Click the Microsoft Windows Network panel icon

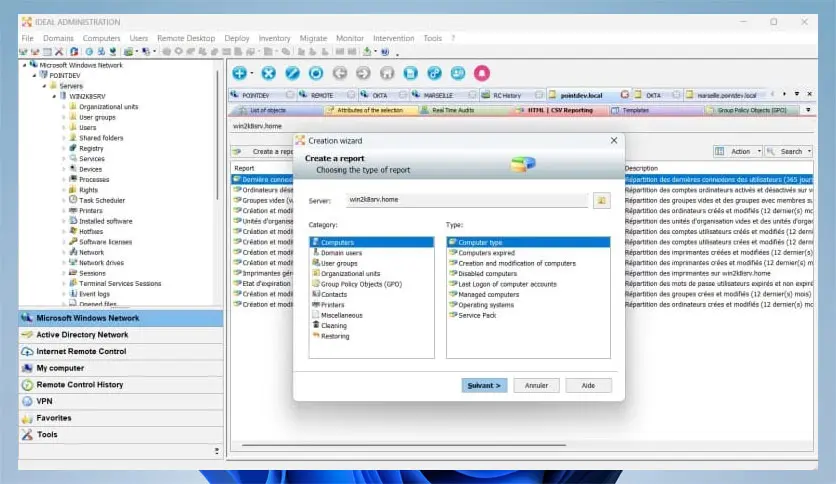27,318
